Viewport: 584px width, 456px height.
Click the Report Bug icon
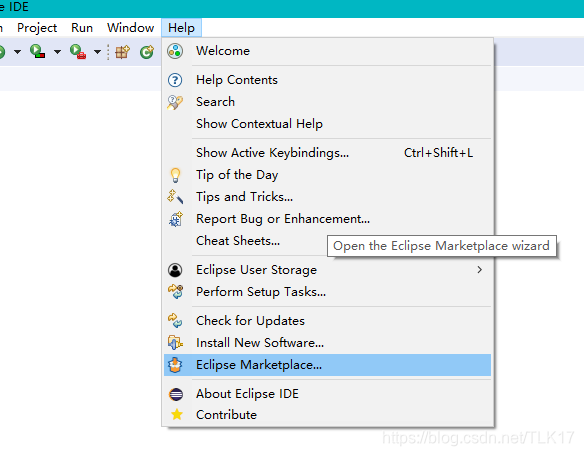pyautogui.click(x=175, y=219)
